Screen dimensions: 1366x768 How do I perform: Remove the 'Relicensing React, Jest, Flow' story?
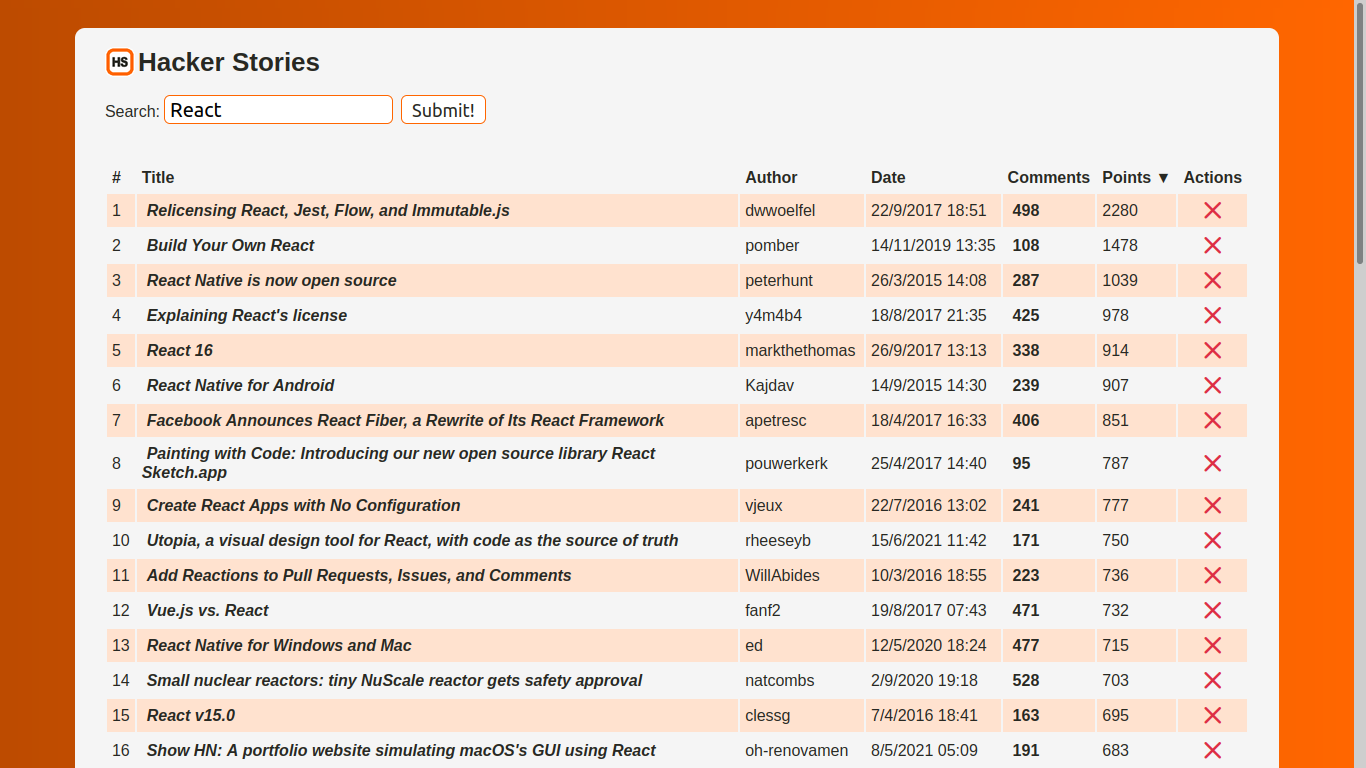coord(1212,210)
